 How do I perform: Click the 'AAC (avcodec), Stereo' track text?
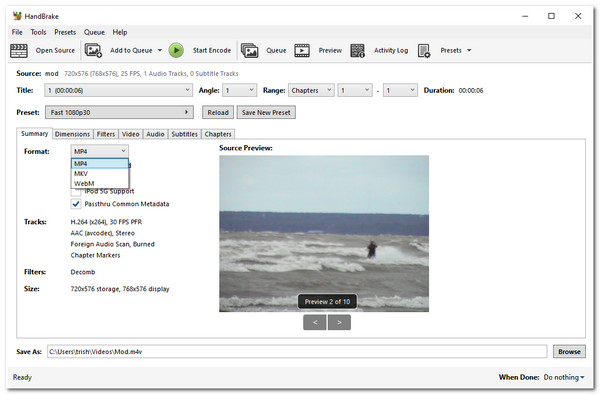click(103, 233)
